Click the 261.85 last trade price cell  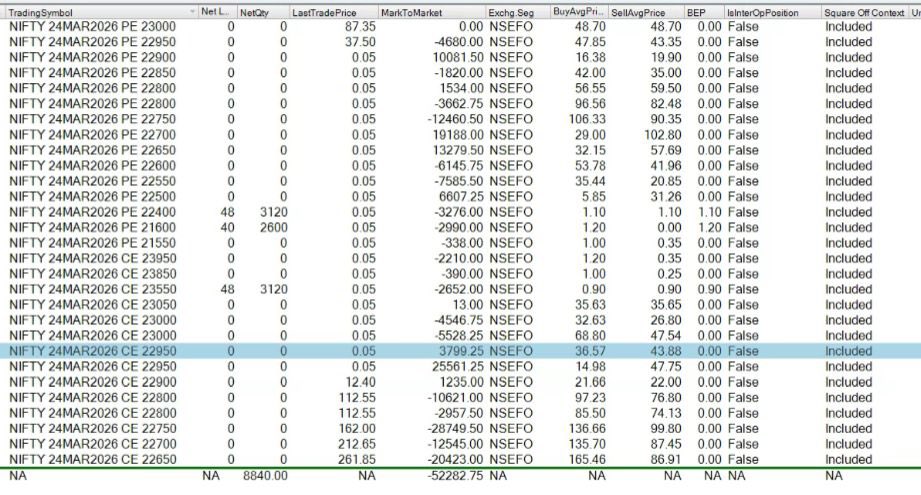tap(357, 459)
